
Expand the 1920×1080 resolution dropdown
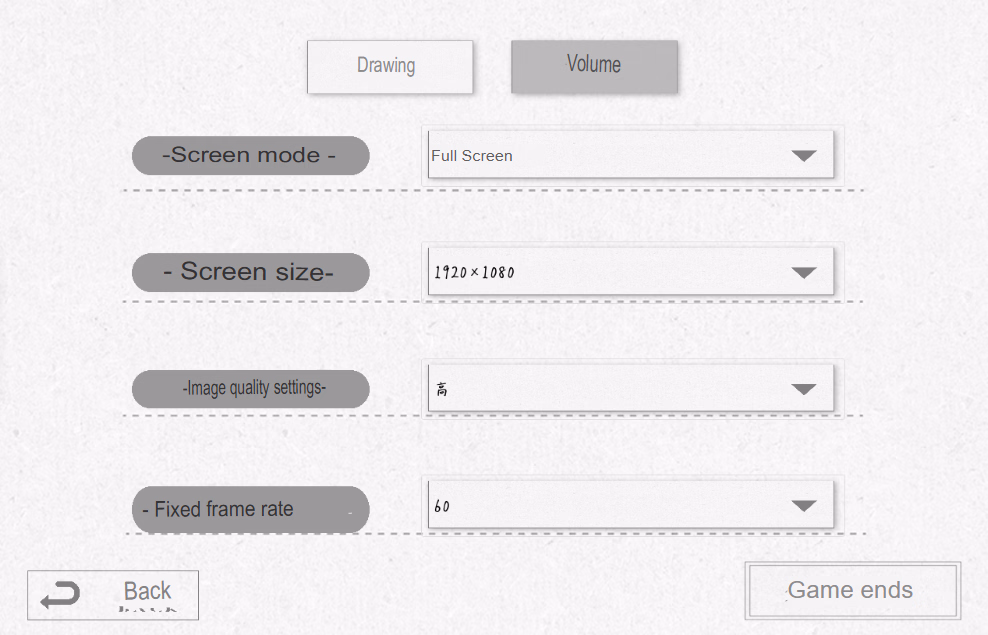point(630,272)
